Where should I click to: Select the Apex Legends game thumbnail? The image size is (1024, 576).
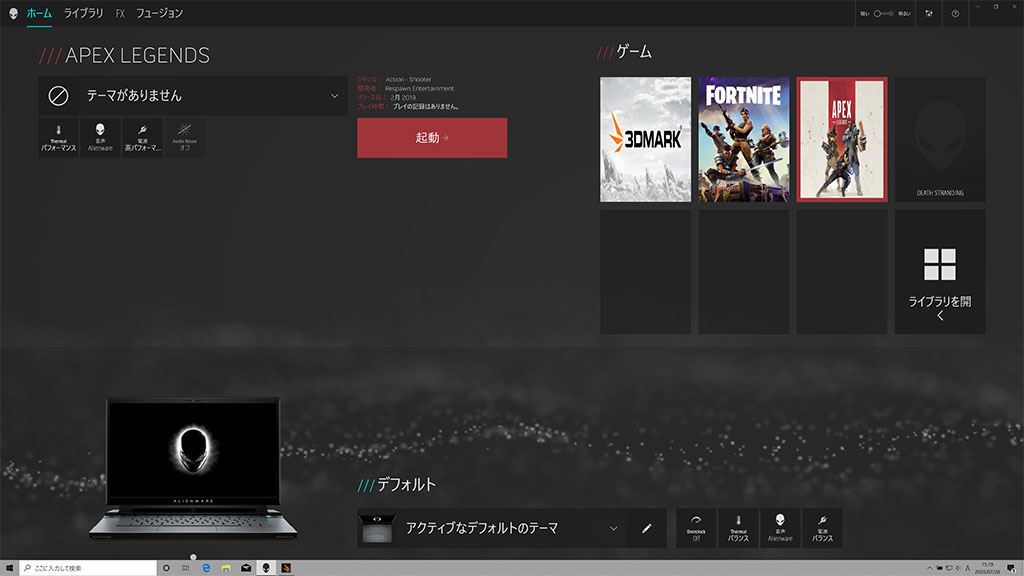pos(842,139)
